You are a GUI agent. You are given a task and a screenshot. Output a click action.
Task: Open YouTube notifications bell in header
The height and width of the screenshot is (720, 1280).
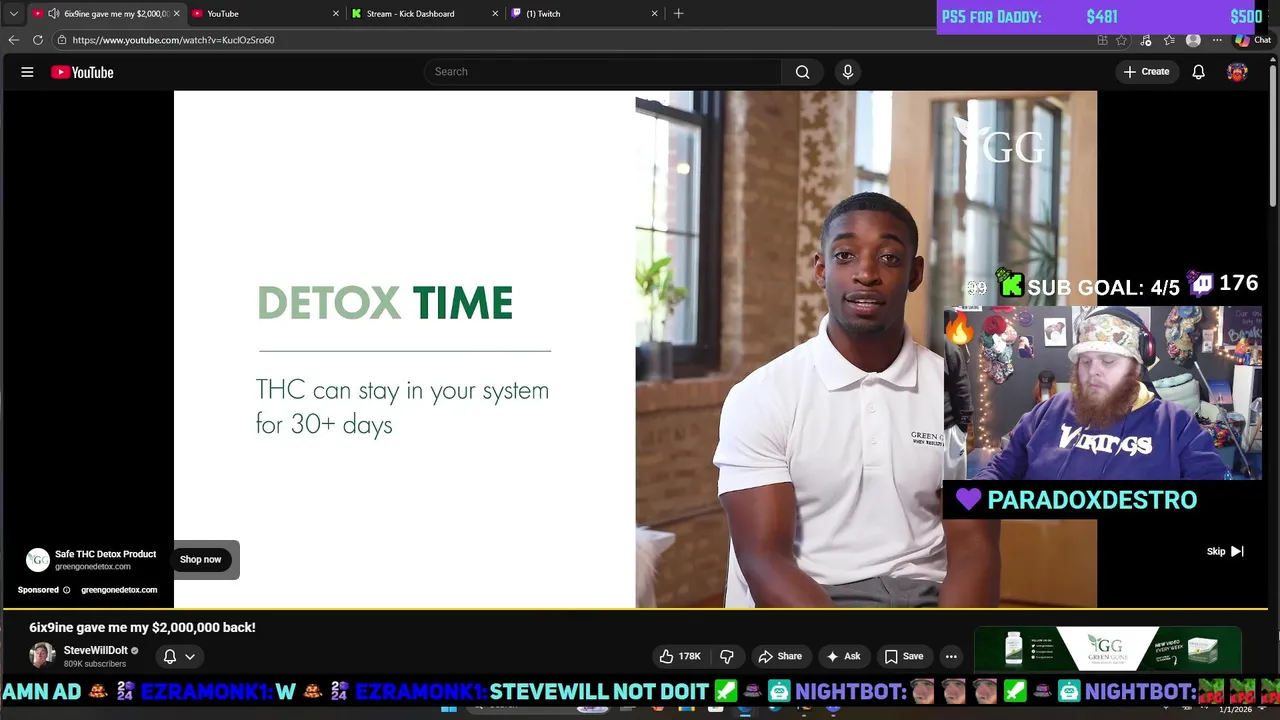click(x=1198, y=72)
